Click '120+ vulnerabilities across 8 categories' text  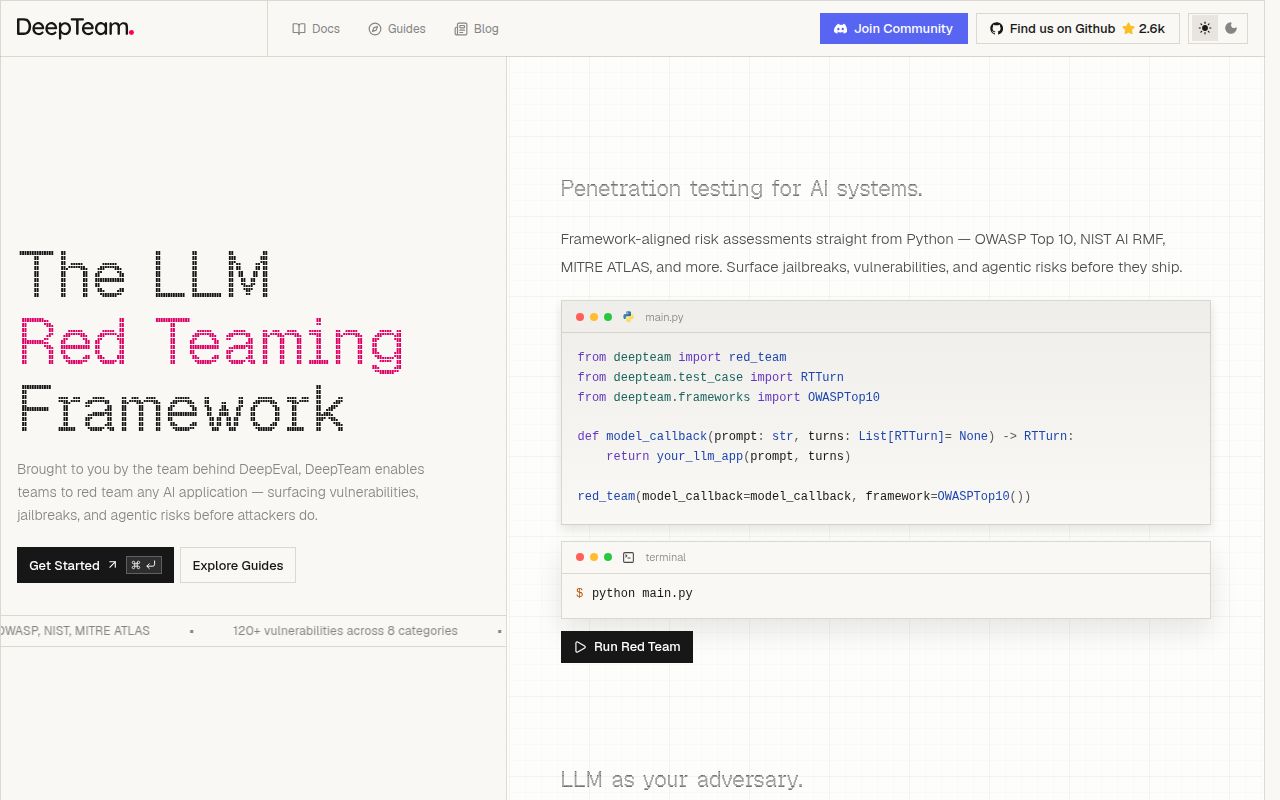345,631
